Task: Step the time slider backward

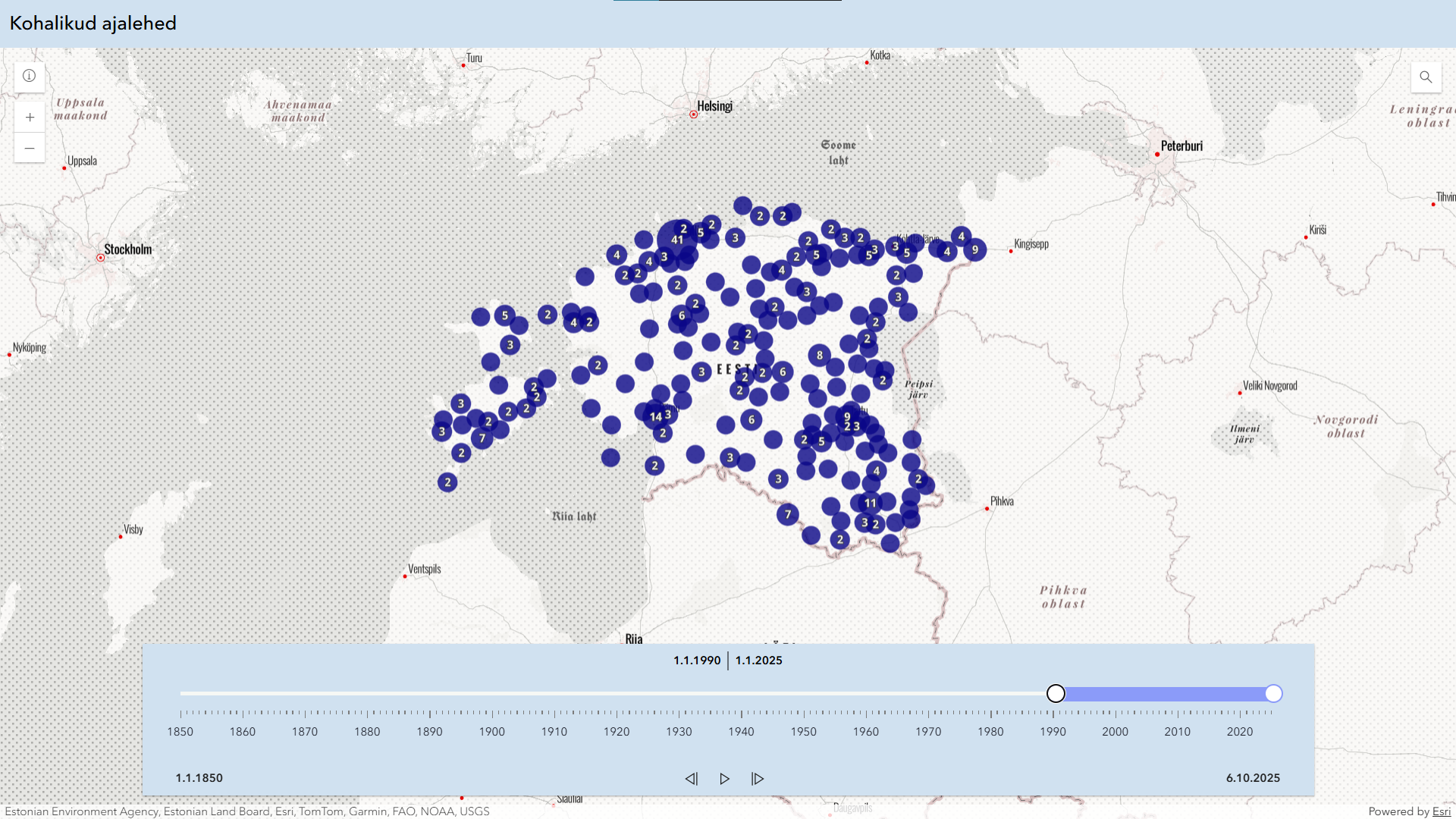Action: click(691, 779)
